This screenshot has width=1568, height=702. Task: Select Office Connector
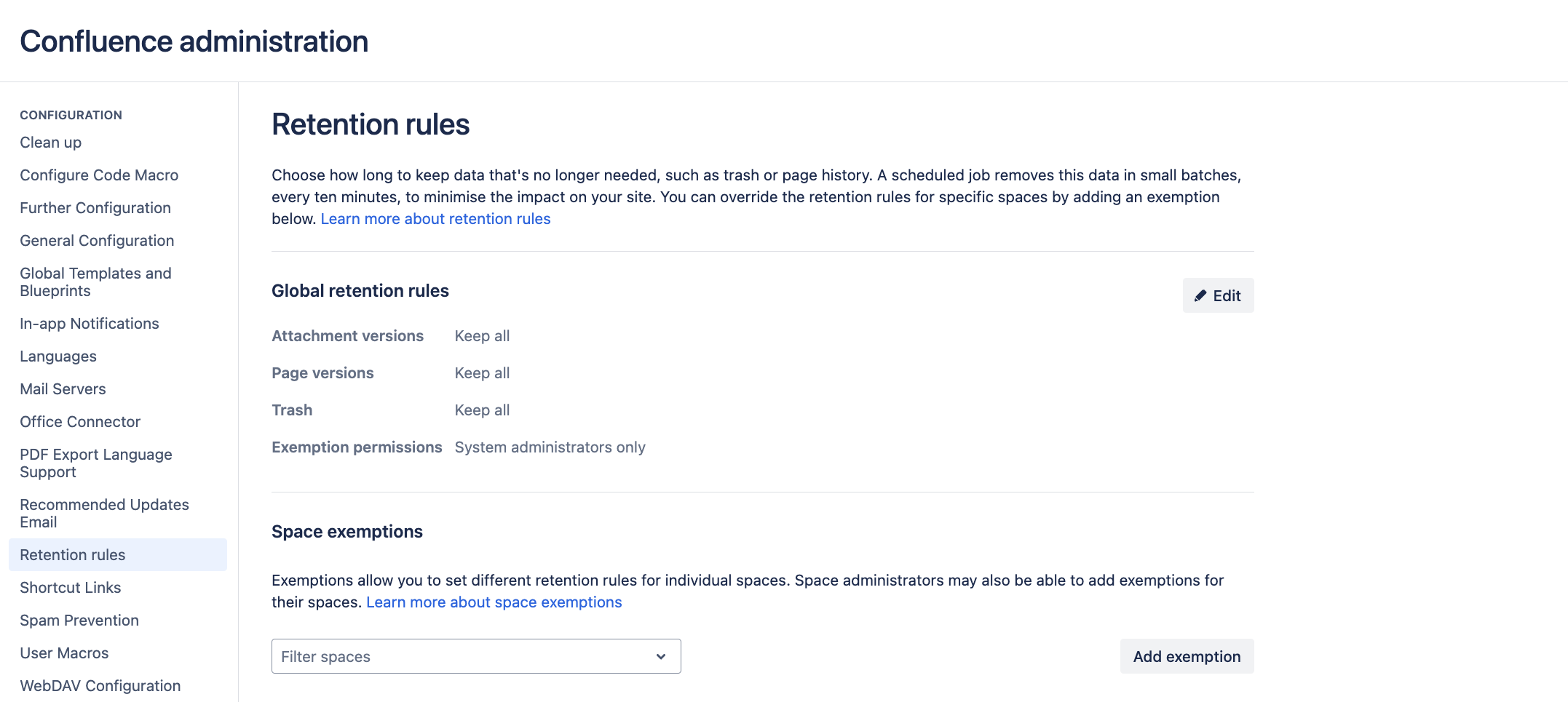click(80, 421)
